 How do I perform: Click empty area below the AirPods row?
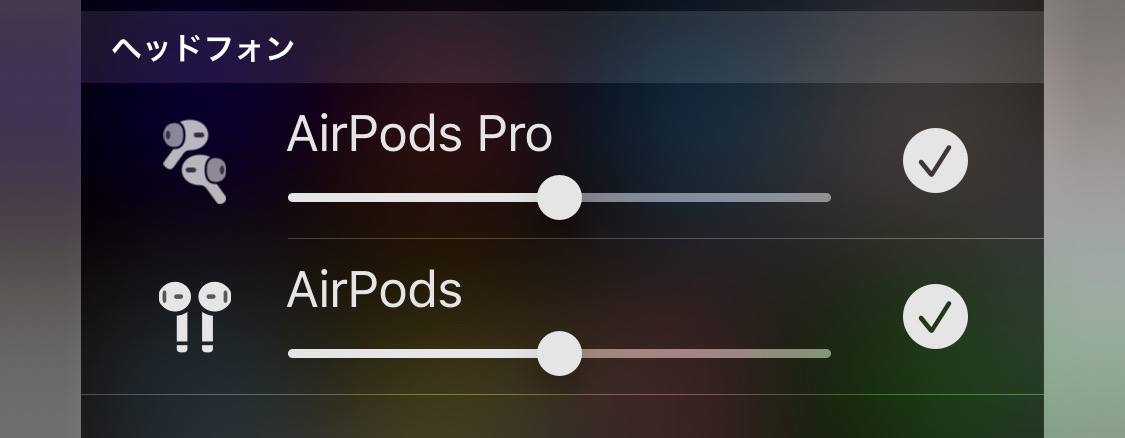coord(562,416)
